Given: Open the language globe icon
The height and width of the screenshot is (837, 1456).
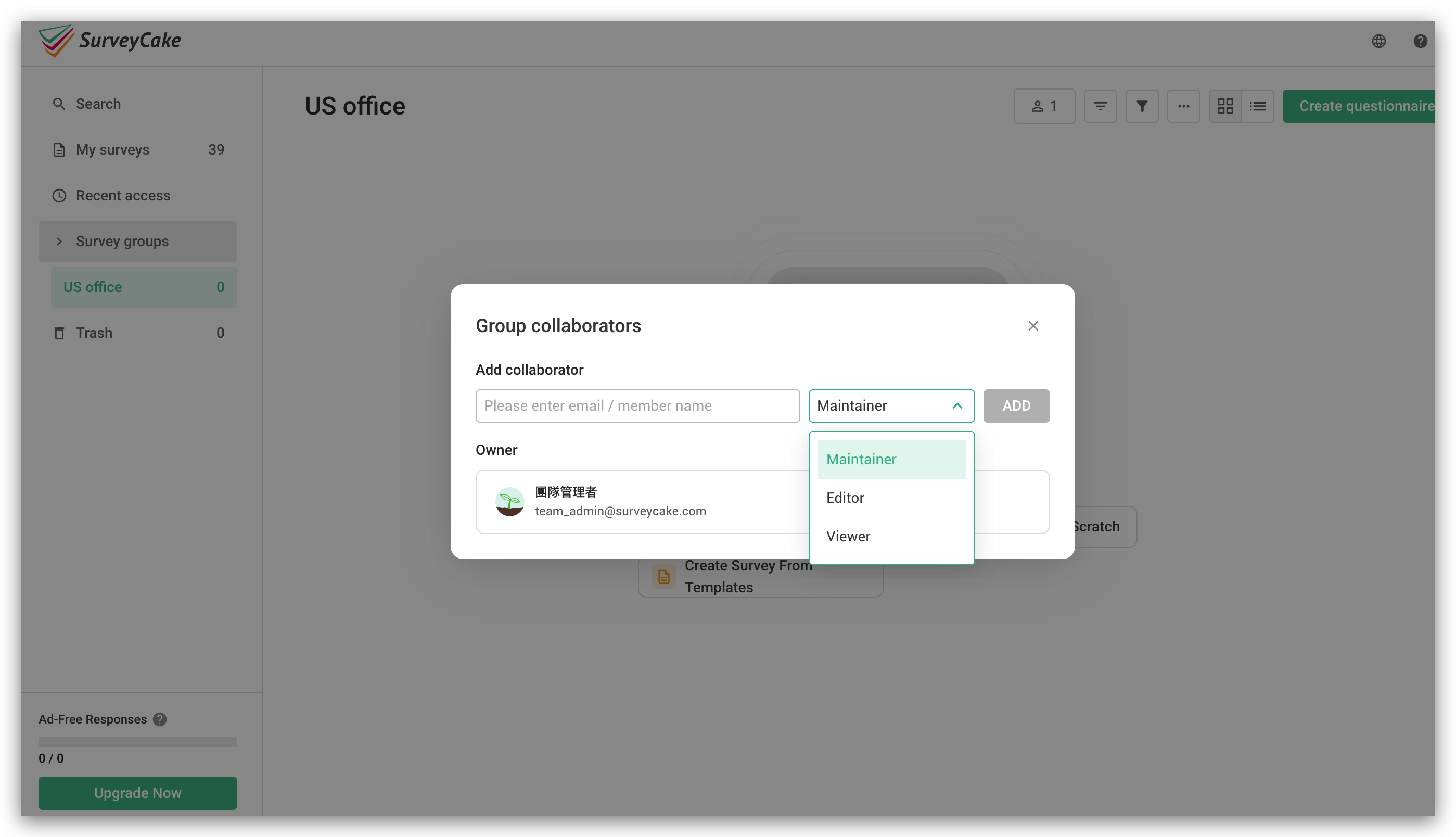Looking at the screenshot, I should click(x=1378, y=42).
